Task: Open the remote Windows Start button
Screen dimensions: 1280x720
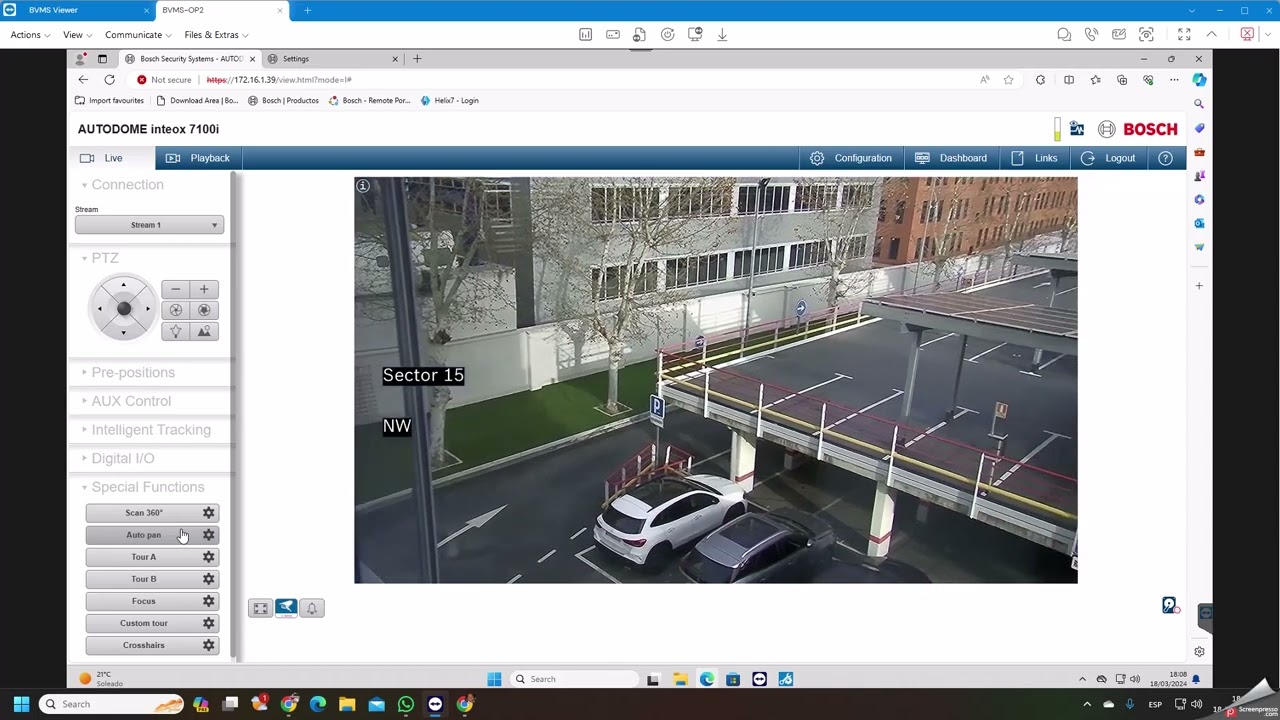Action: [x=494, y=679]
